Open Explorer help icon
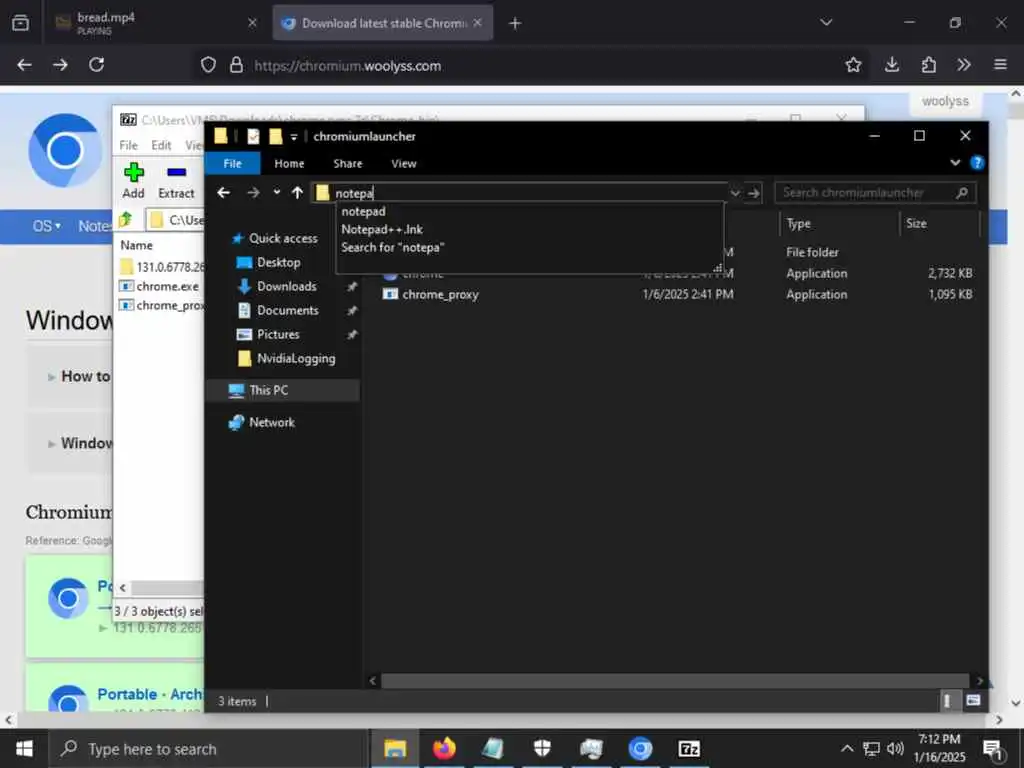1024x768 pixels. (977, 163)
